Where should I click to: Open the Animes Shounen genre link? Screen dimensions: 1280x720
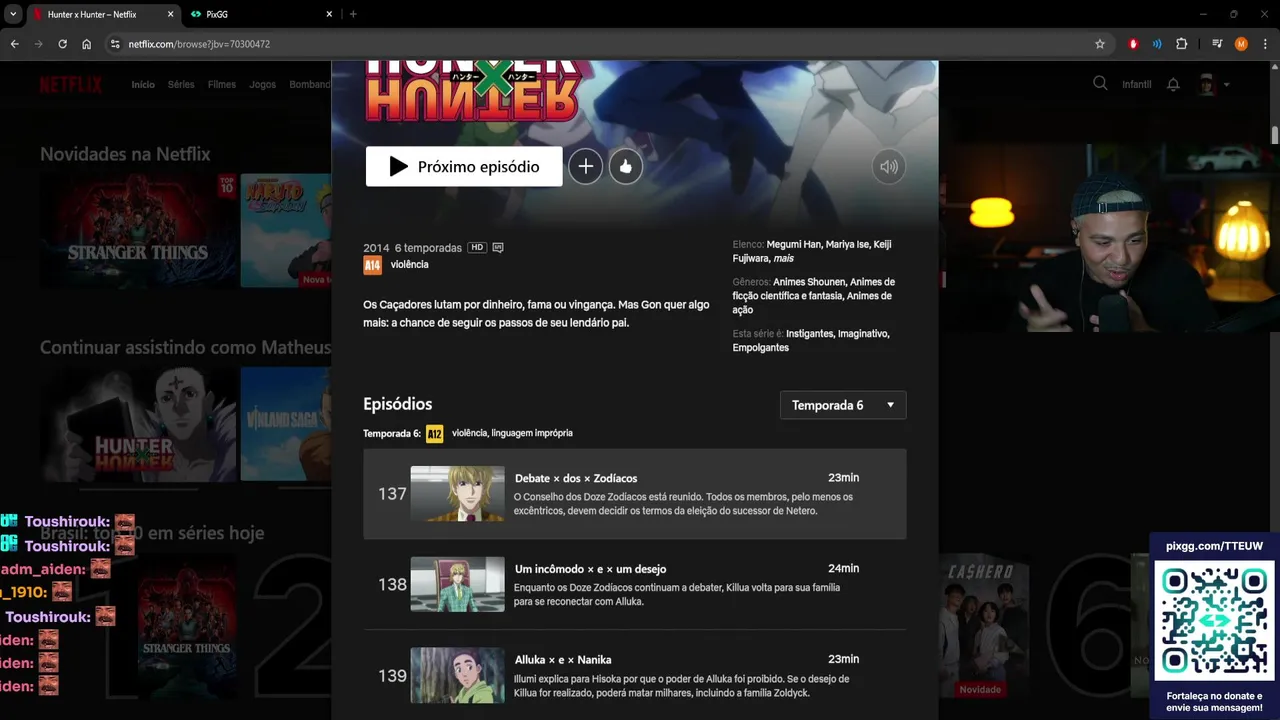pos(811,282)
